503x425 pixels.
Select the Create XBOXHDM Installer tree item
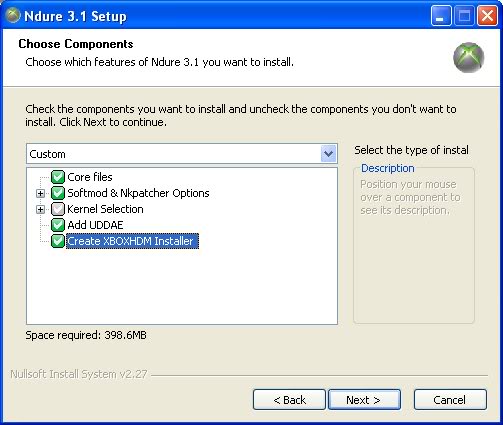132,241
